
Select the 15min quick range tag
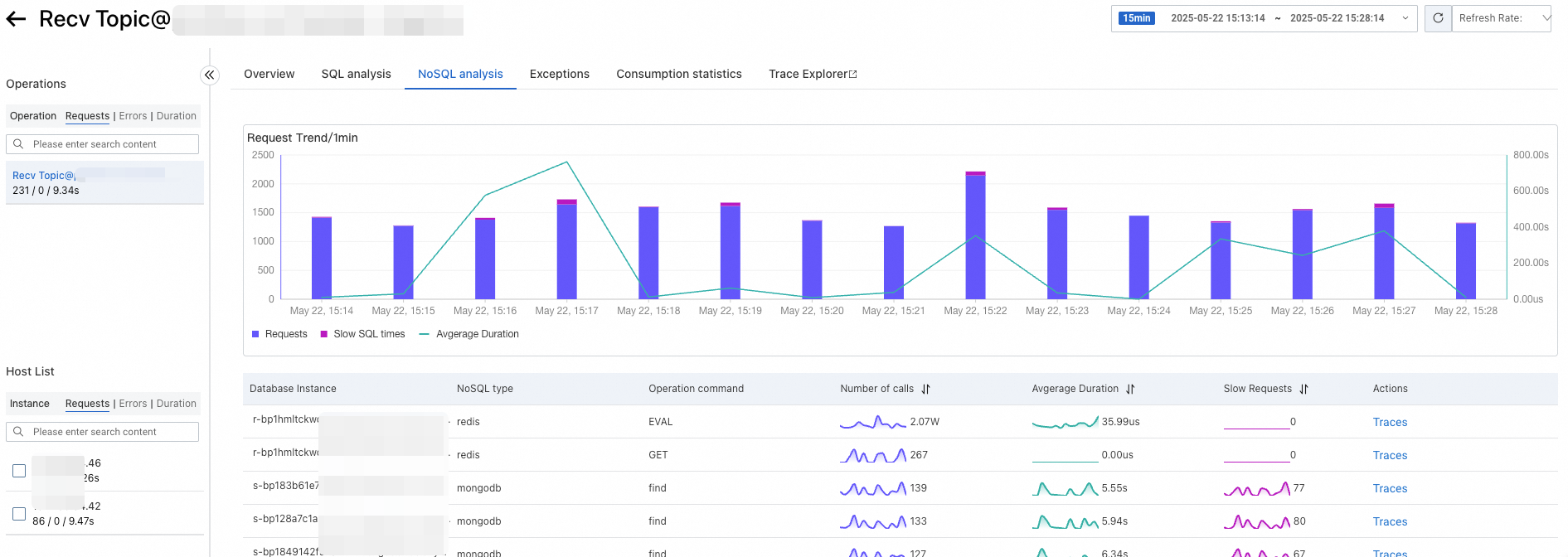tap(1136, 18)
